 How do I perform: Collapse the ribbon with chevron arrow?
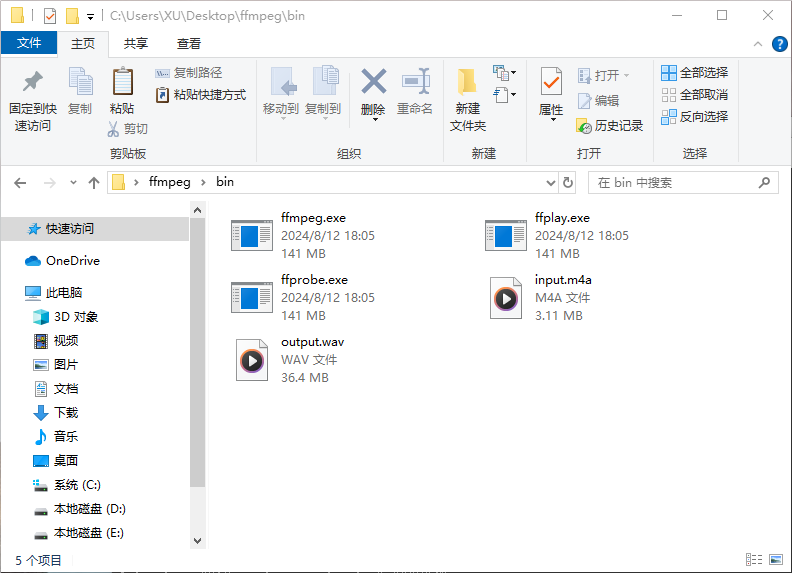tap(758, 44)
